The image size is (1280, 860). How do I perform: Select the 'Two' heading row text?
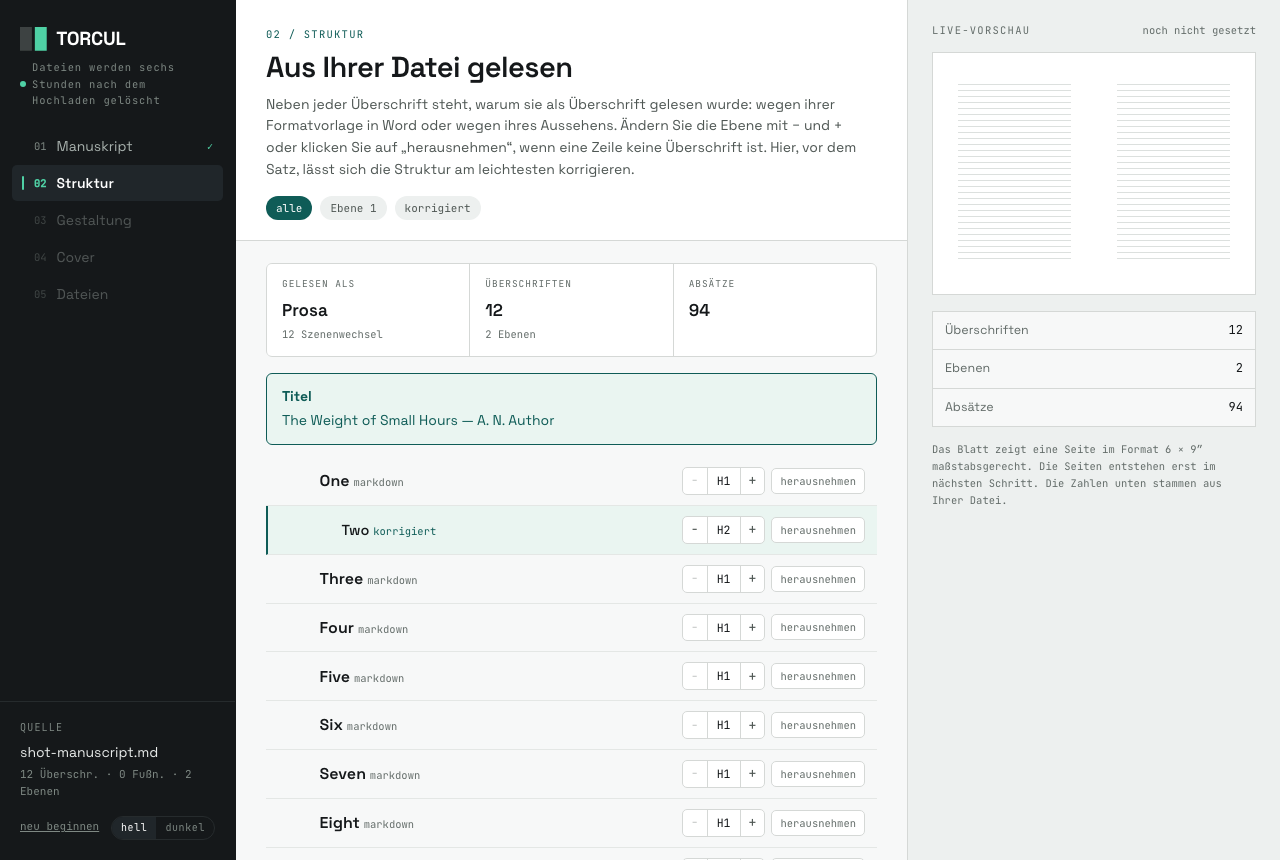[x=355, y=530]
